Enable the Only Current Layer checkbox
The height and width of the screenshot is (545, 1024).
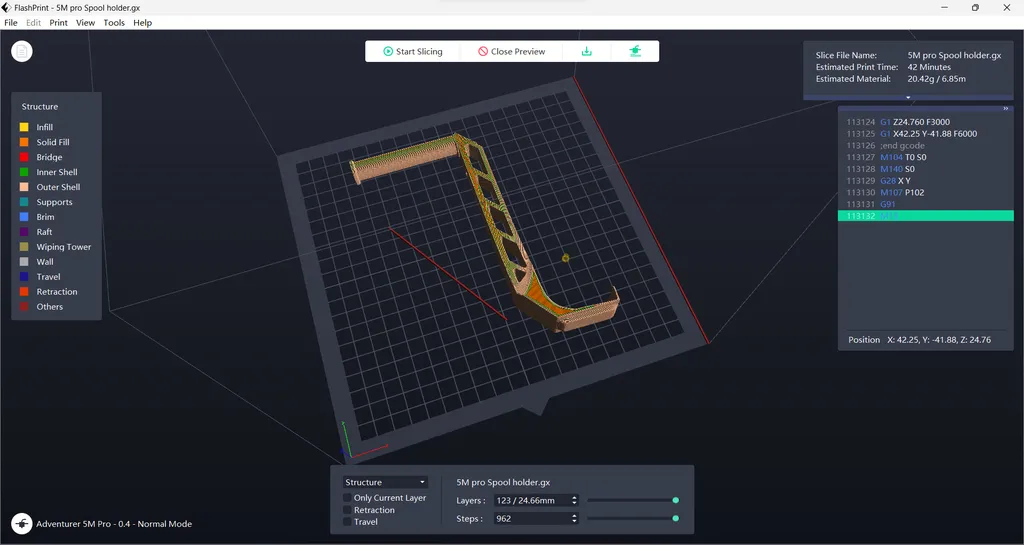click(347, 498)
